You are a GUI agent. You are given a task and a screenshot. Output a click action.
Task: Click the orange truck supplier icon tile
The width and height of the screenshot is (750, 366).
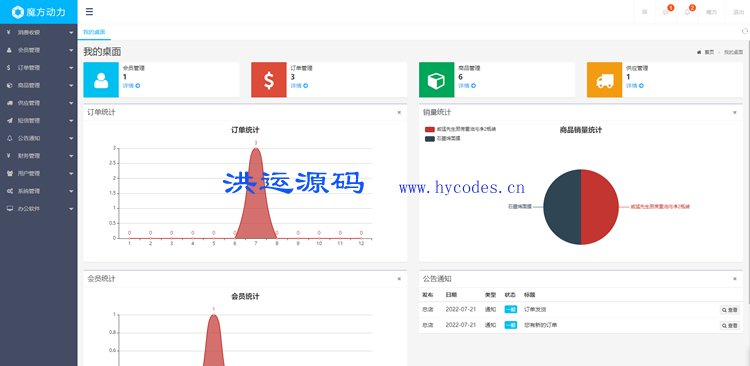point(605,80)
